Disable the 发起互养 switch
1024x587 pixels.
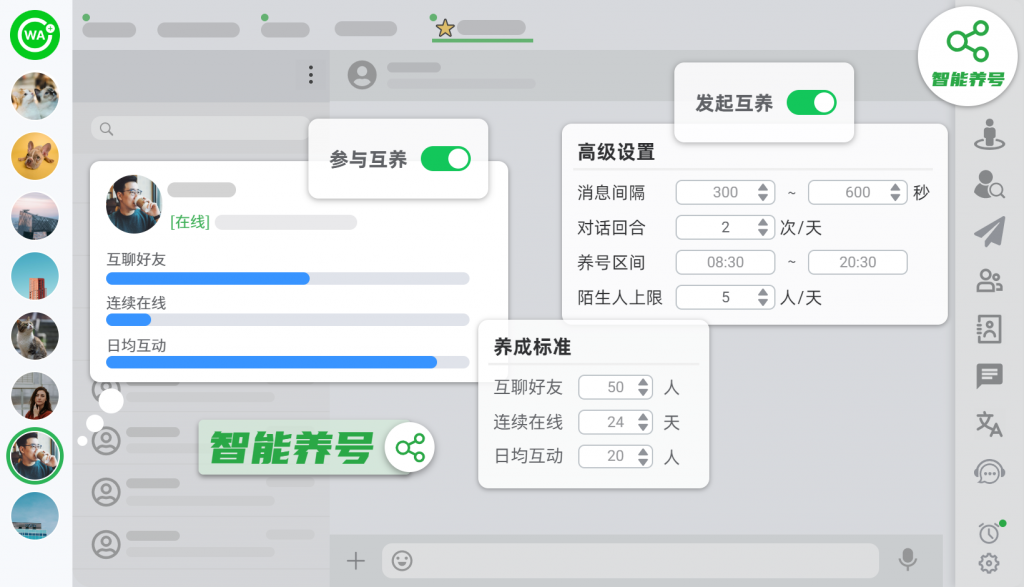(x=811, y=103)
